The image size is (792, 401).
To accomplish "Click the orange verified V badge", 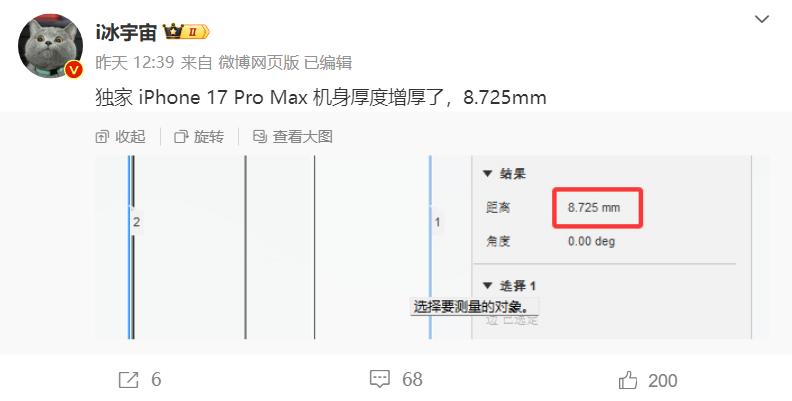I will click(74, 70).
